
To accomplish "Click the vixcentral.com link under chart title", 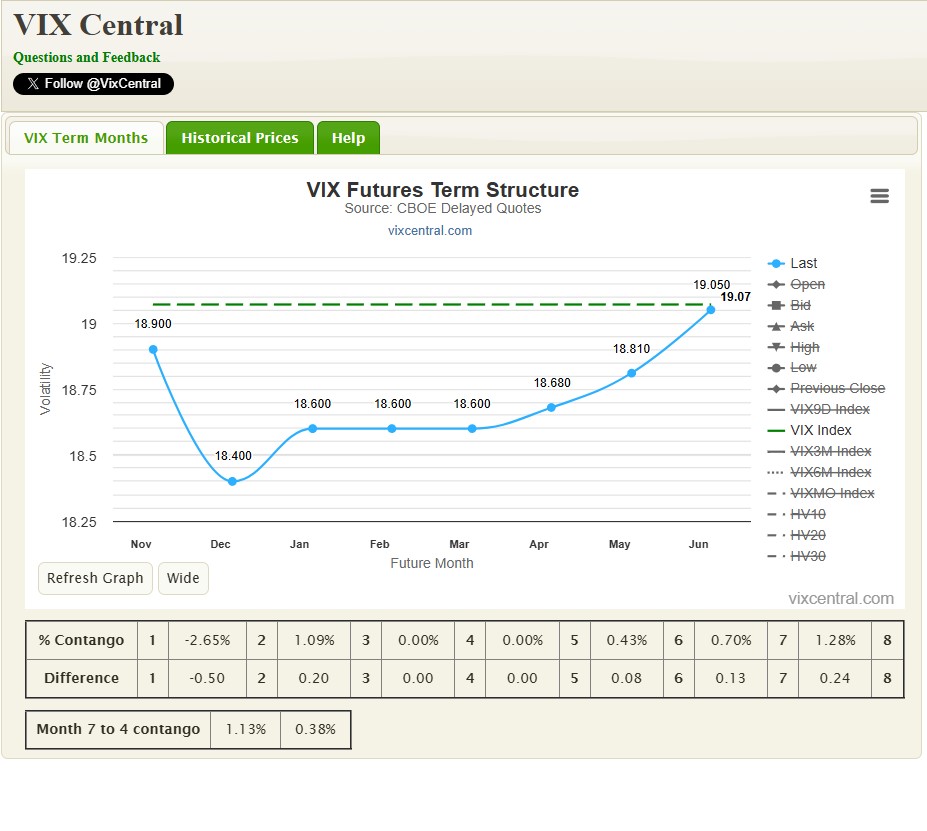I will coord(430,230).
